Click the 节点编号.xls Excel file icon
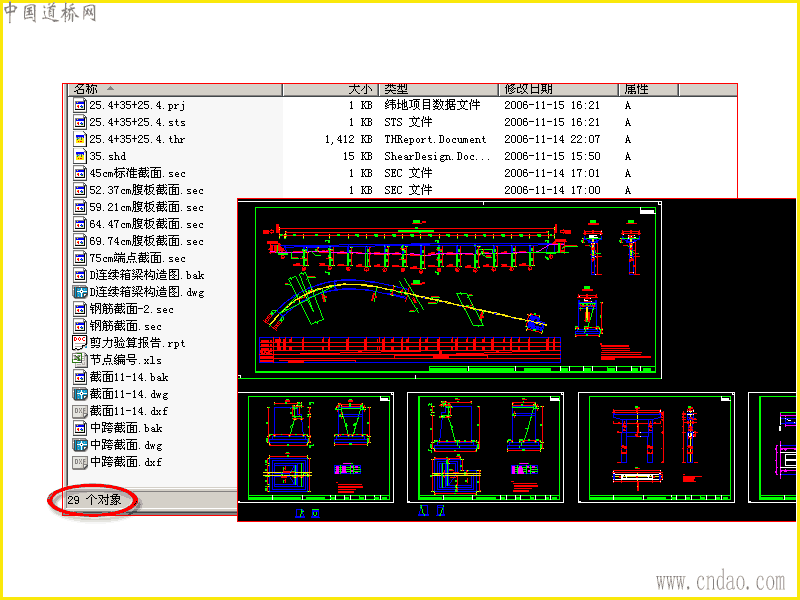Image resolution: width=800 pixels, height=600 pixels. tap(80, 360)
